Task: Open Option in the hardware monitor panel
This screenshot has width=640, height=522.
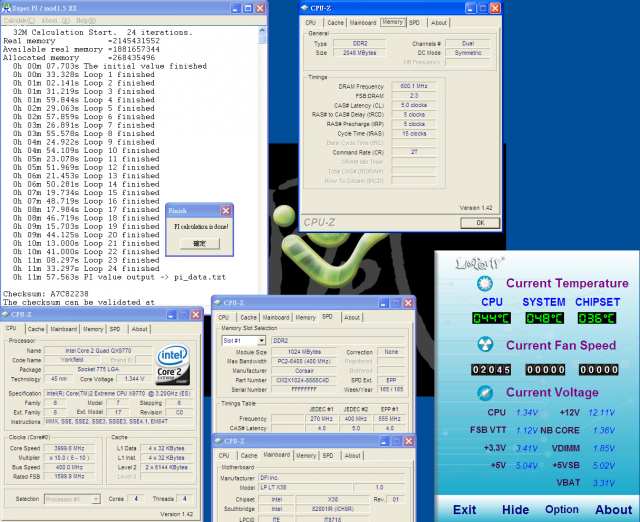Action: pyautogui.click(x=562, y=509)
